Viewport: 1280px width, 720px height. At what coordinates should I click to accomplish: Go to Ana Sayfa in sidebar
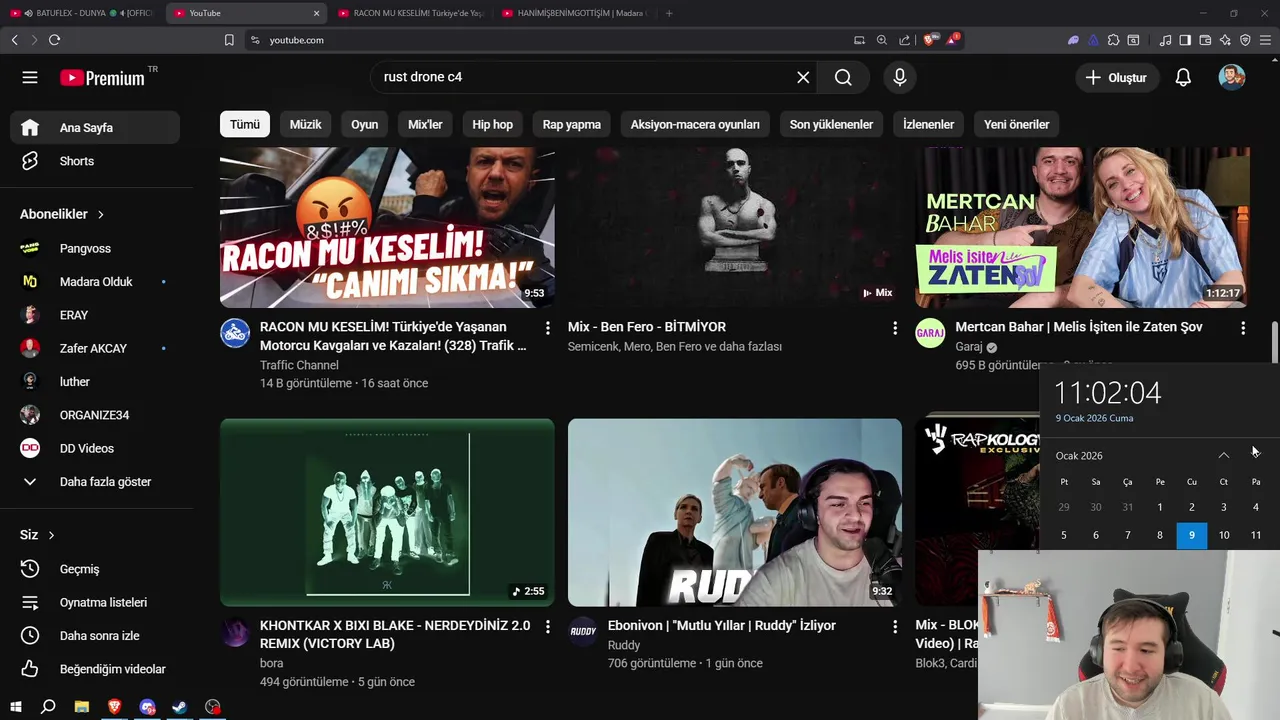click(x=95, y=128)
